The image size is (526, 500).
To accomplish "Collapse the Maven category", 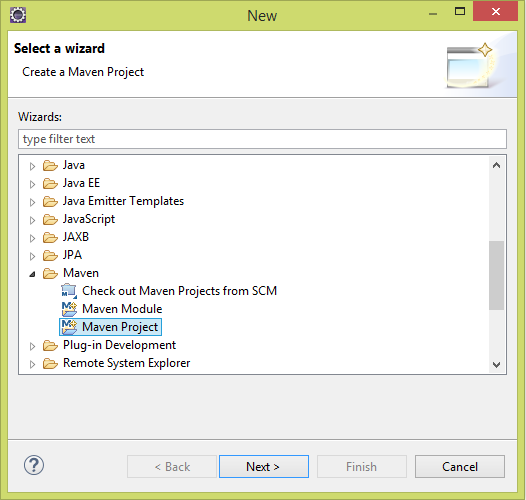I will click(32, 274).
